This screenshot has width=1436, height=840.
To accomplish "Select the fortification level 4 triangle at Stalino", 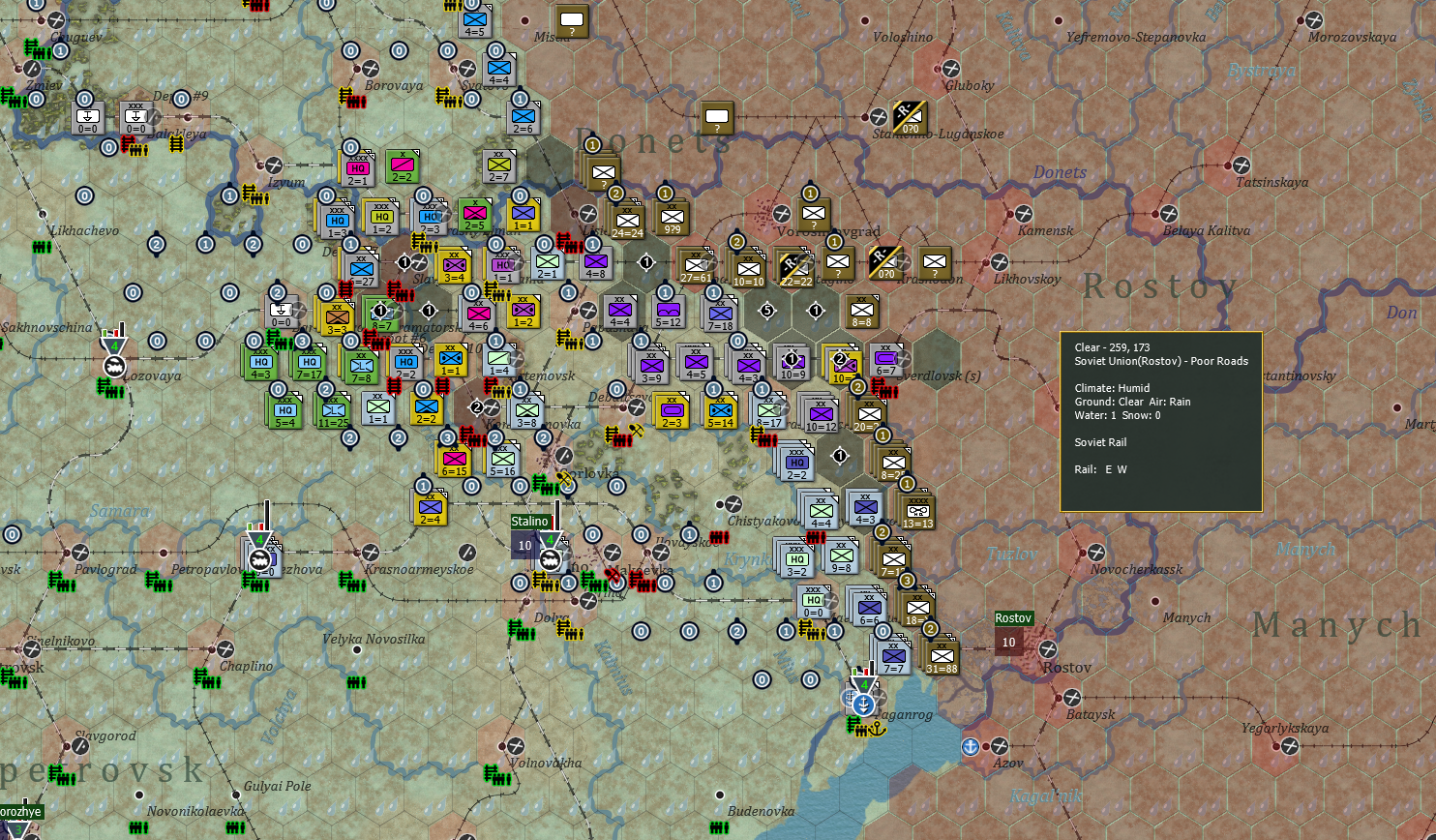I will (x=551, y=539).
